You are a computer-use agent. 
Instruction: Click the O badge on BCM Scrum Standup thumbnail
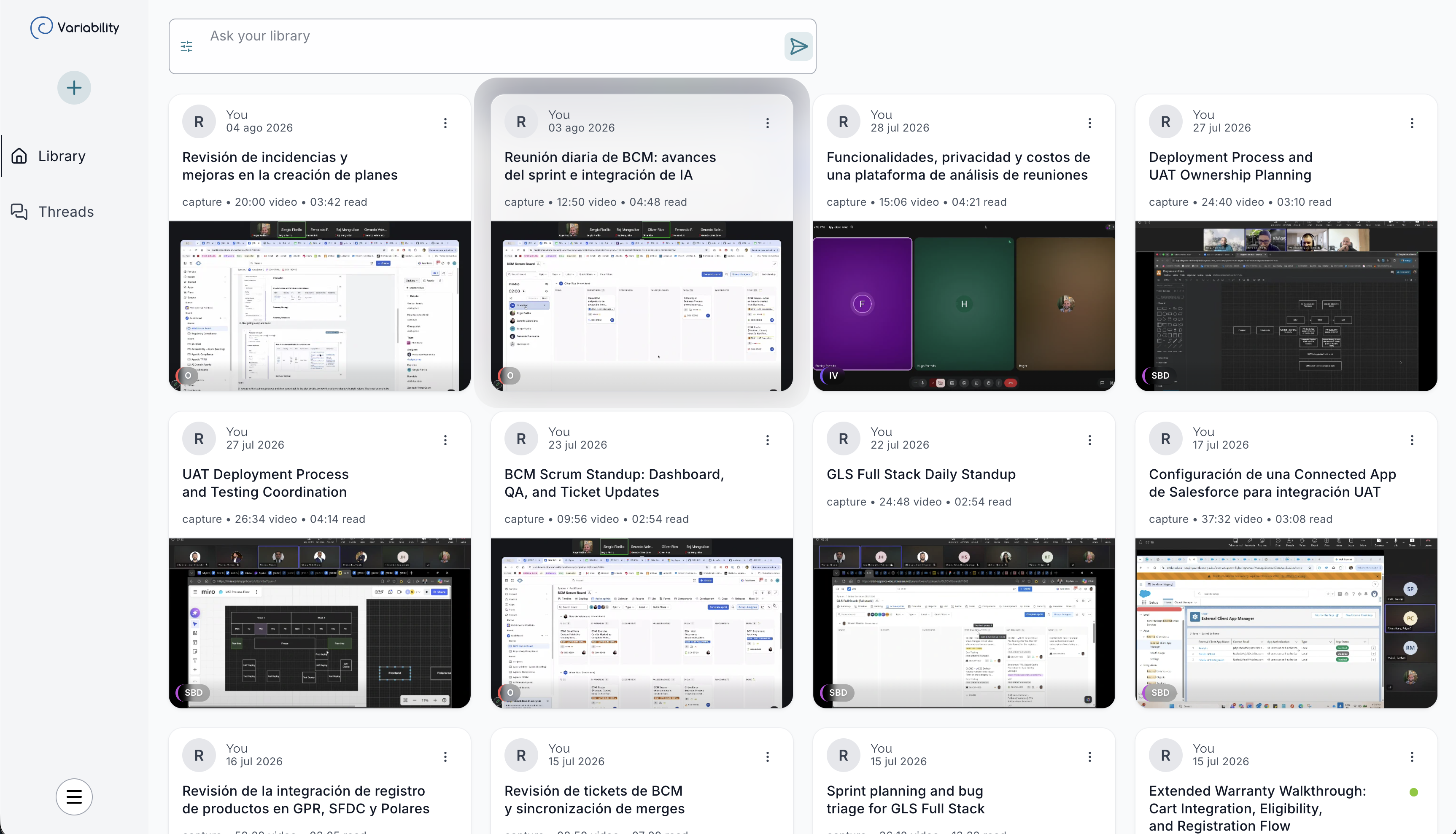[x=510, y=692]
